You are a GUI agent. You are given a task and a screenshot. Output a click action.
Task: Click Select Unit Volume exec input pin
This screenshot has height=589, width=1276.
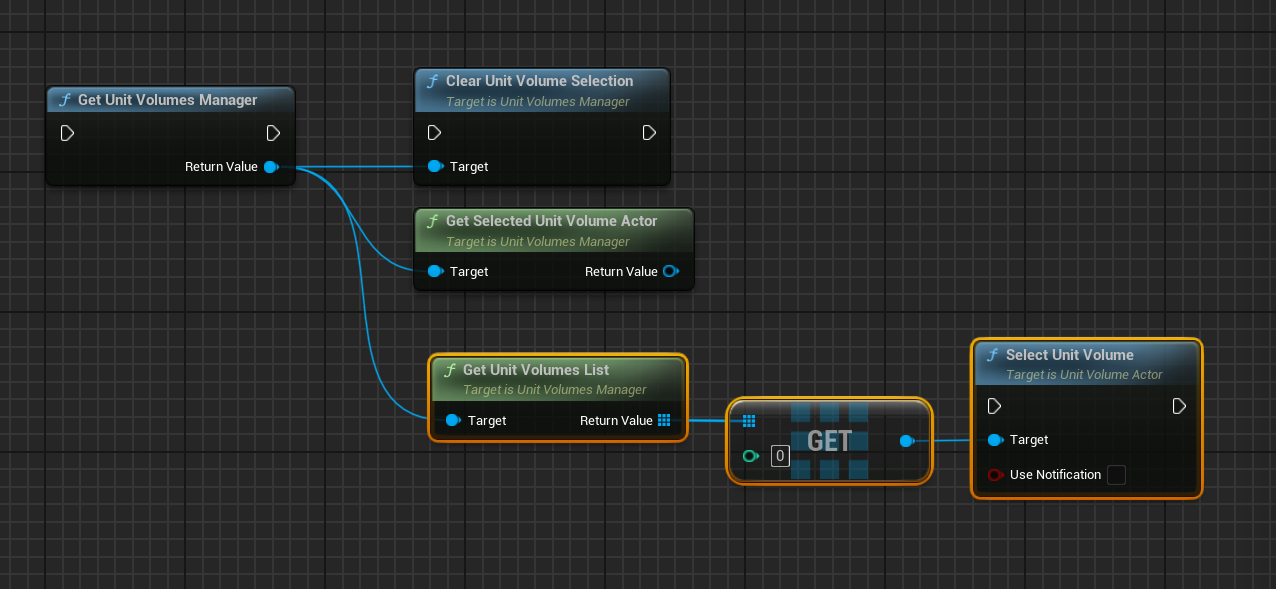coord(994,406)
